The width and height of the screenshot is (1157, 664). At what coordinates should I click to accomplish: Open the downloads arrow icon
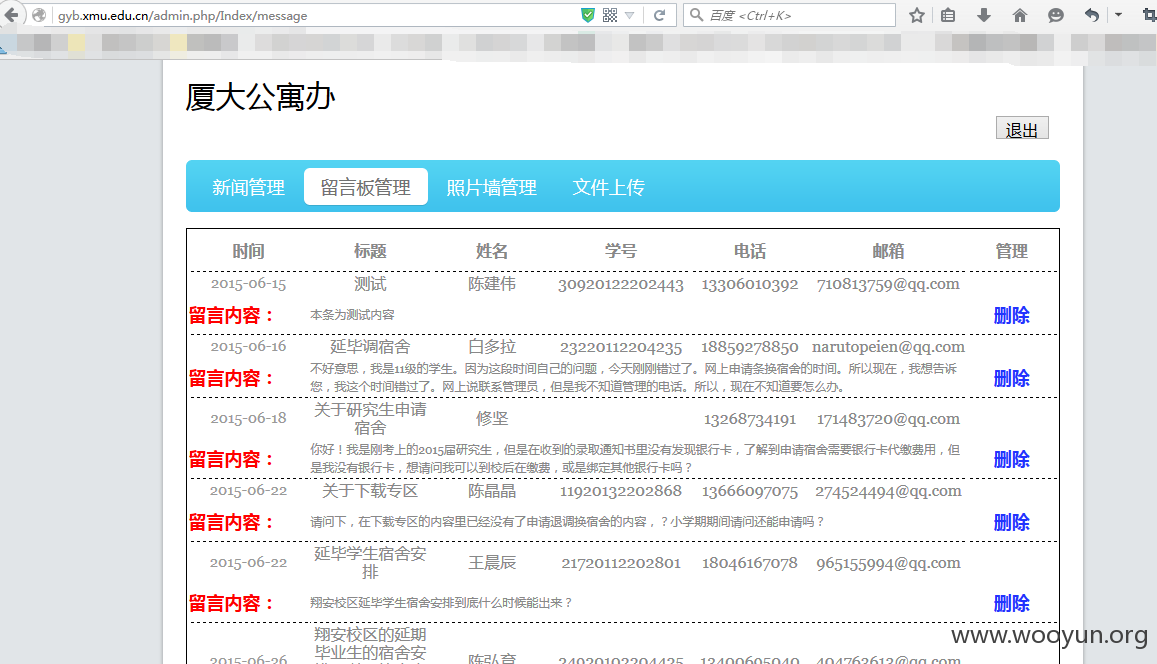click(x=984, y=15)
